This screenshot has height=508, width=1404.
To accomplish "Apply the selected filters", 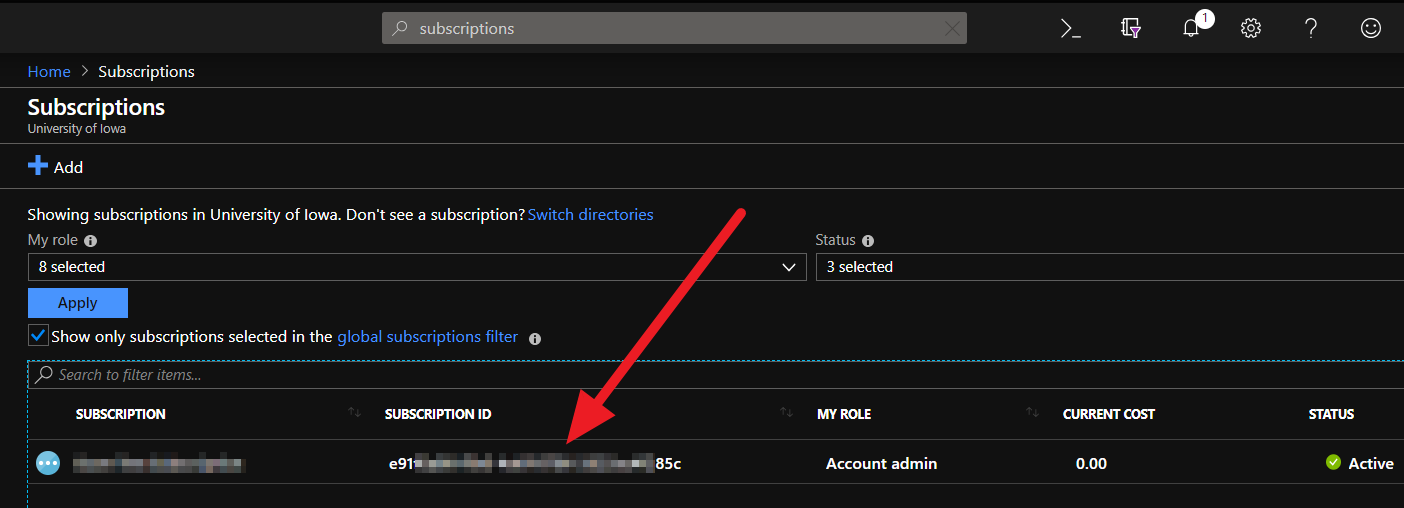I will click(78, 303).
